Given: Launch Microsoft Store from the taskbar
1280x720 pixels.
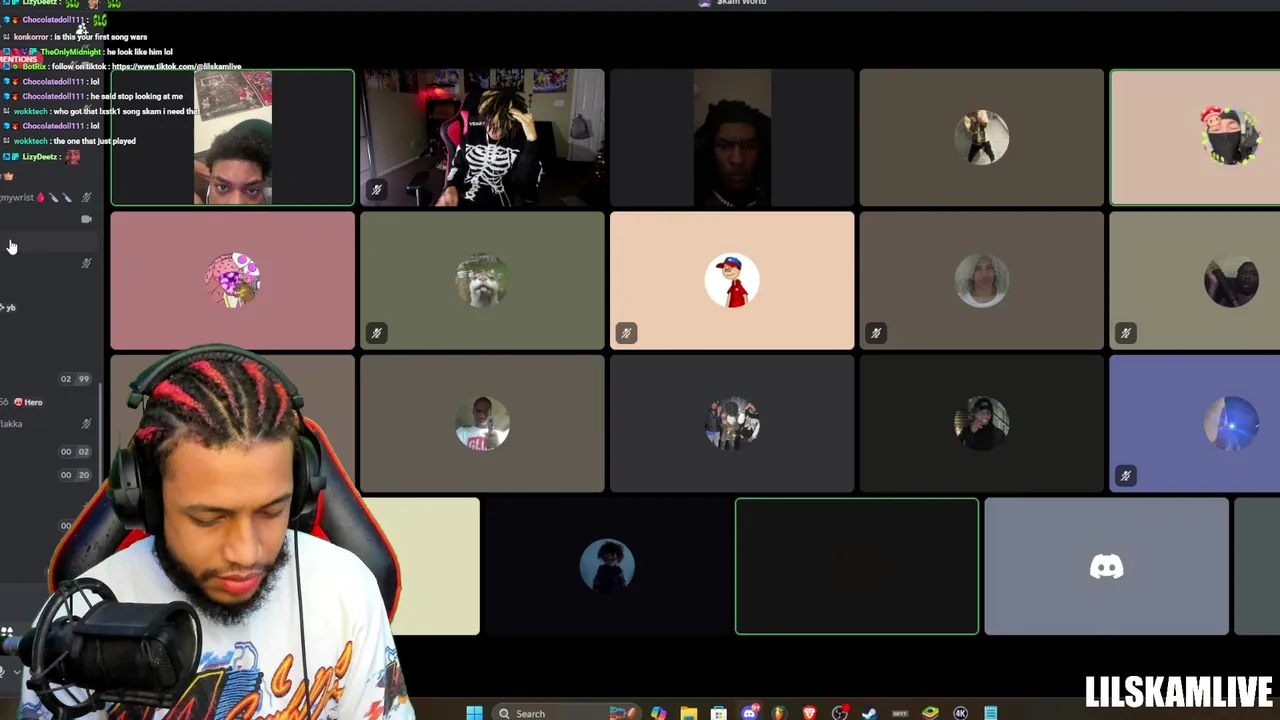Looking at the screenshot, I should coord(719,713).
